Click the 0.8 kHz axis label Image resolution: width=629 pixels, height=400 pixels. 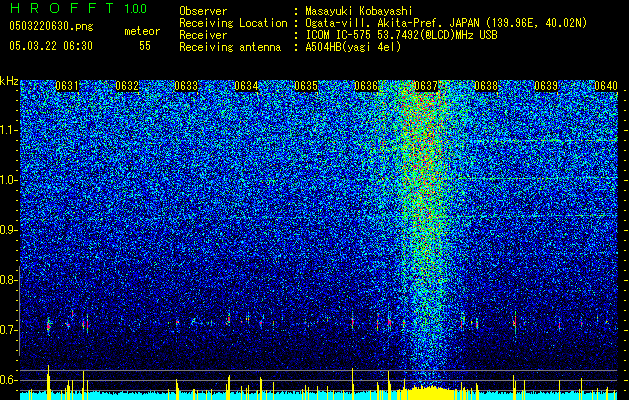point(8,280)
